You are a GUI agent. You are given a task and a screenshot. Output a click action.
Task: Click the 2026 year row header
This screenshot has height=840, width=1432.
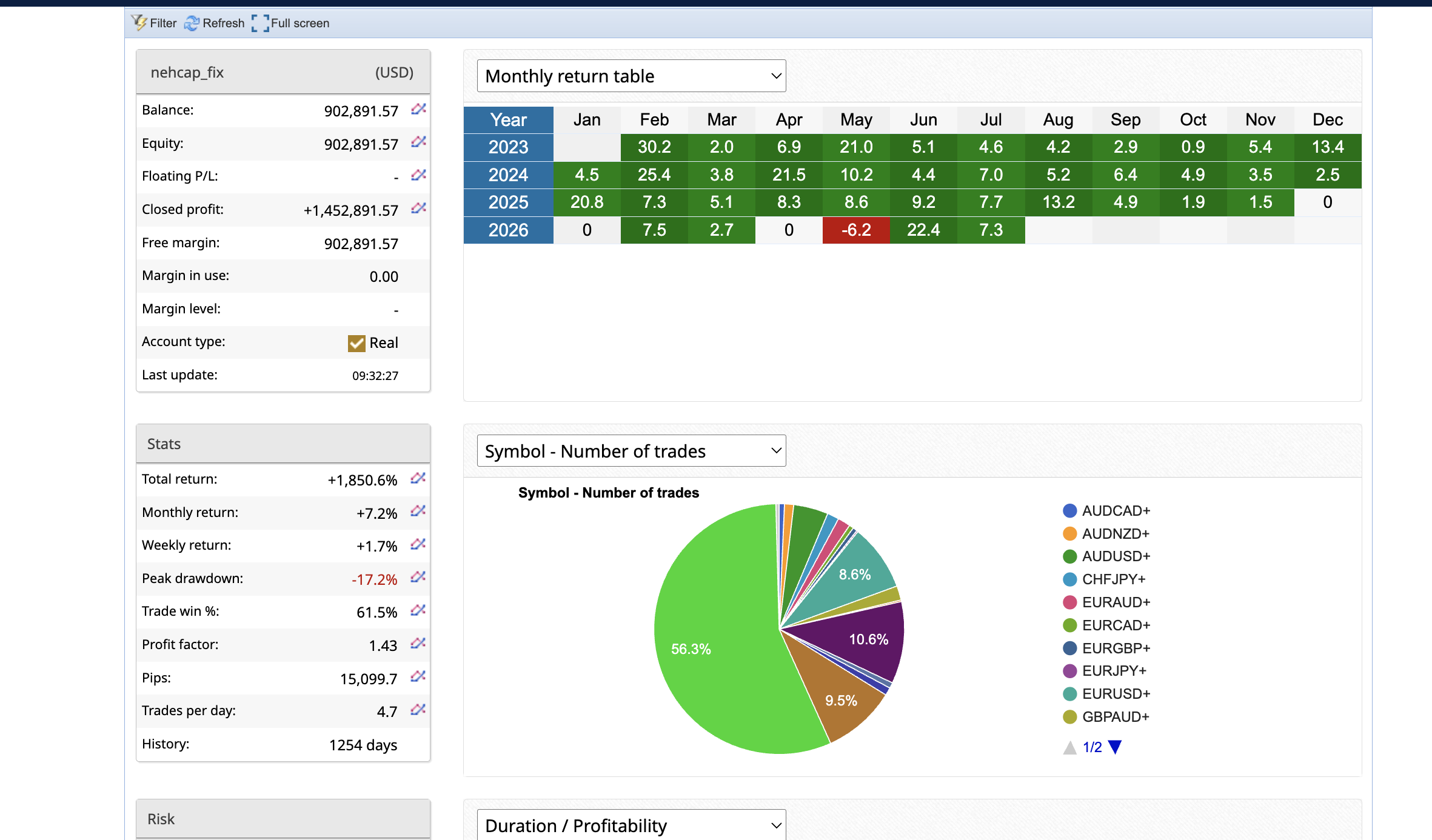point(509,230)
